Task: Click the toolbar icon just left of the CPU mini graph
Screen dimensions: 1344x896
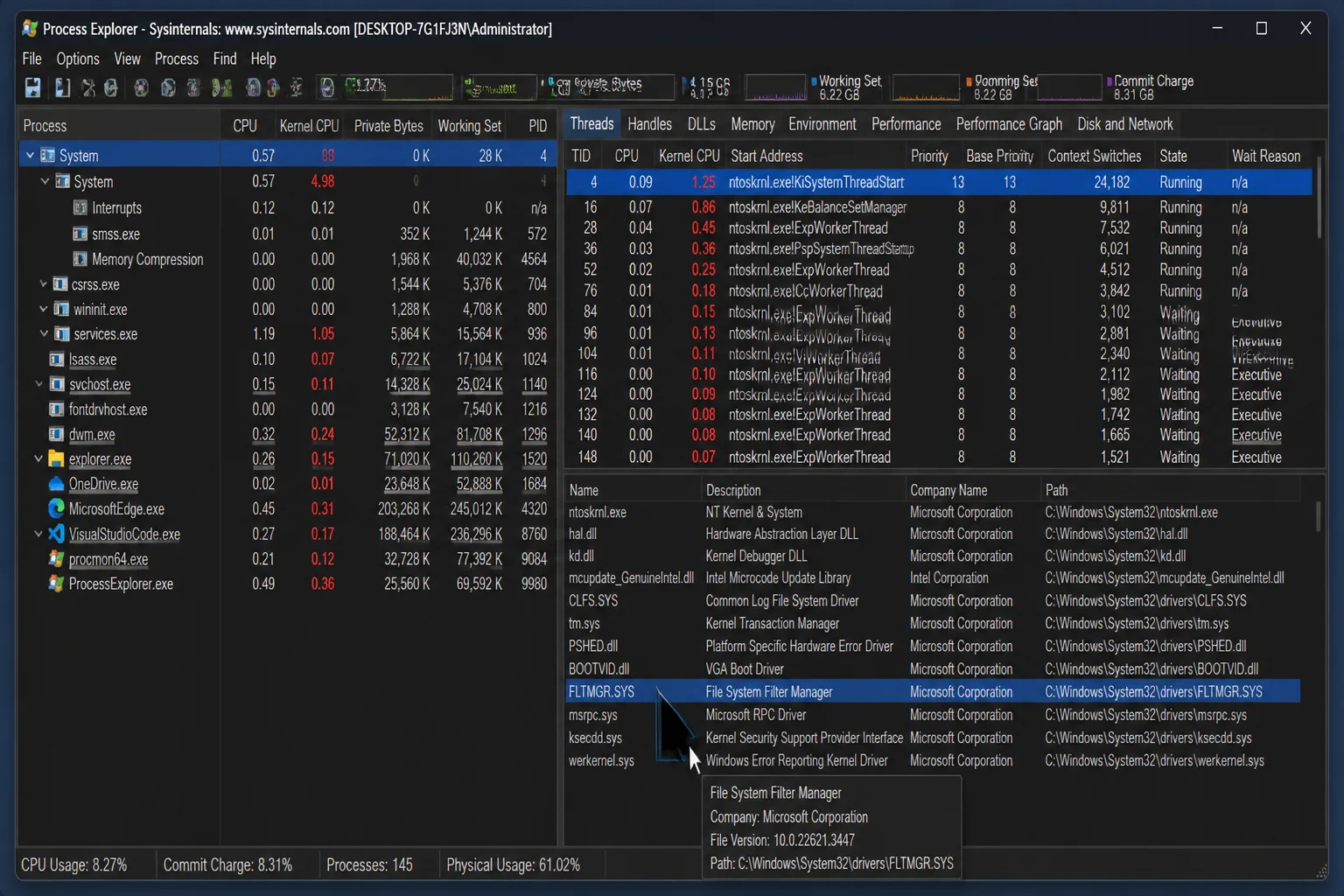Action: click(327, 87)
